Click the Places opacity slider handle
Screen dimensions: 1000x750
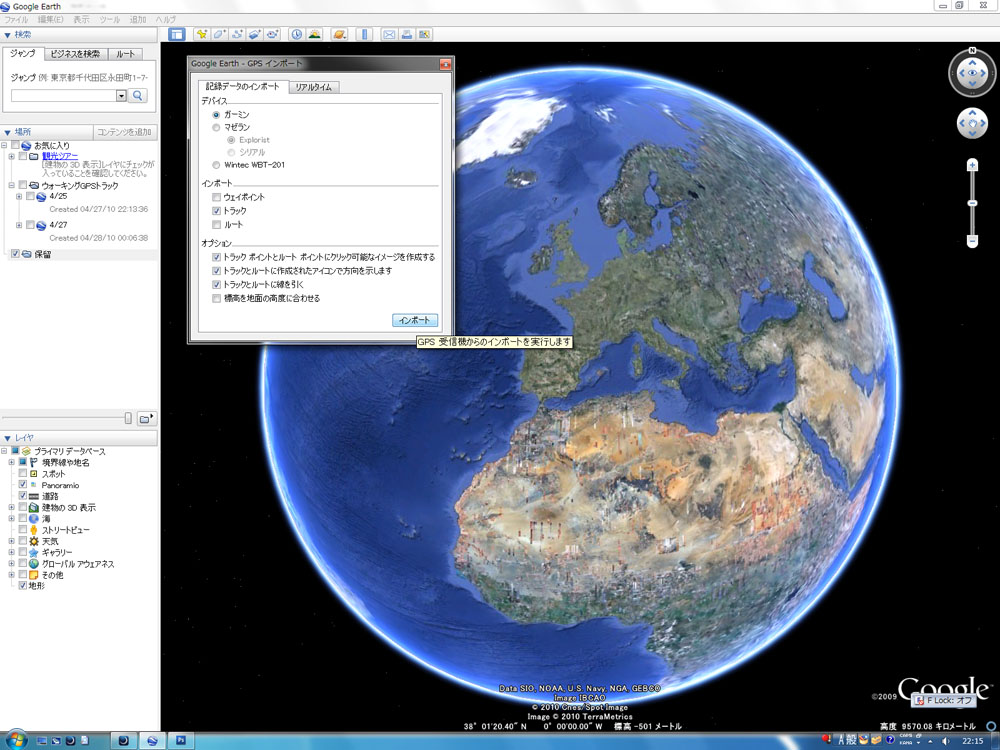pos(128,418)
